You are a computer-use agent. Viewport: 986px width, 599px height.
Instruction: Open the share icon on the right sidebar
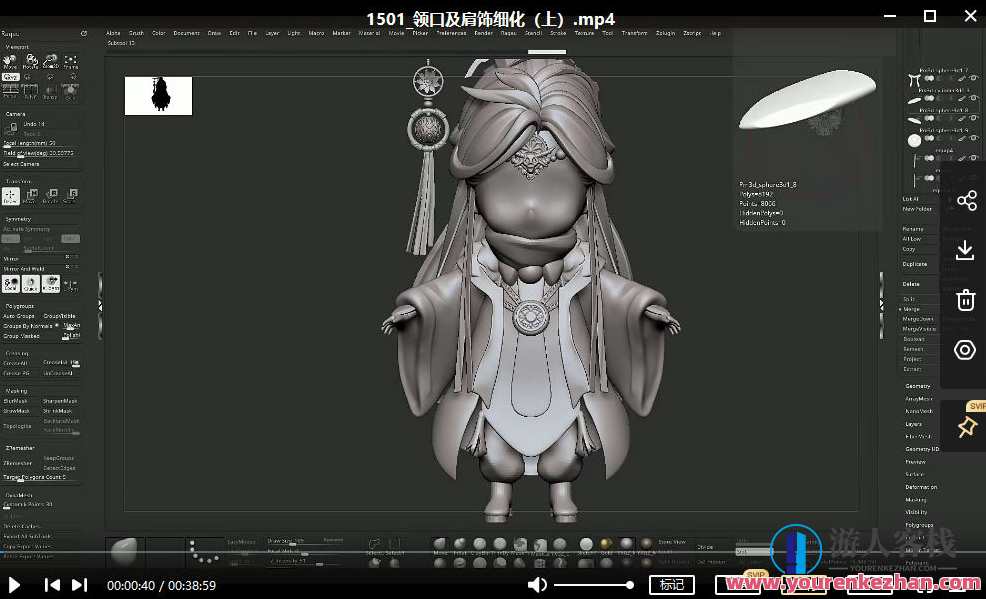click(x=965, y=200)
